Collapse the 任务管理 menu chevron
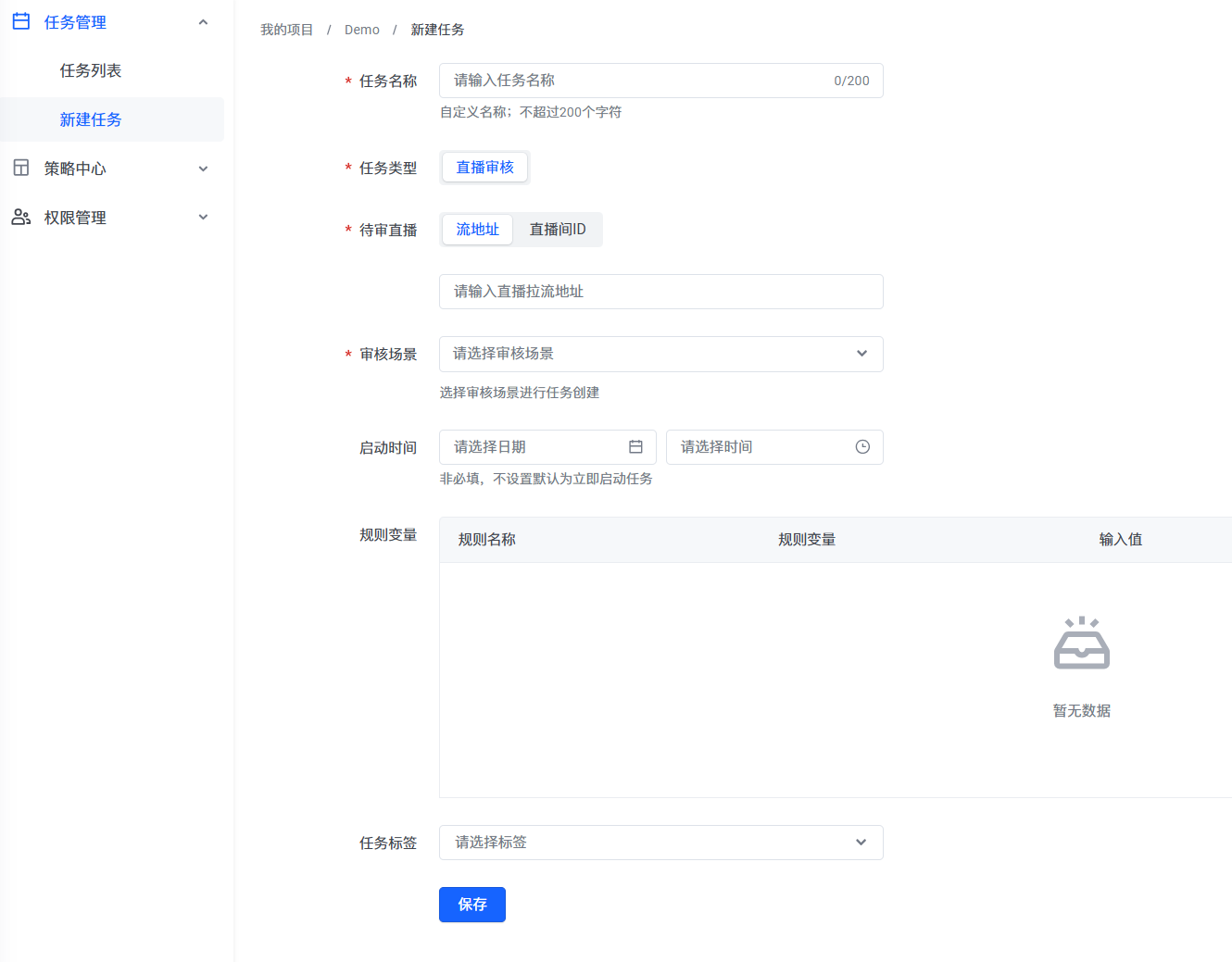The height and width of the screenshot is (962, 1232). pyautogui.click(x=203, y=22)
